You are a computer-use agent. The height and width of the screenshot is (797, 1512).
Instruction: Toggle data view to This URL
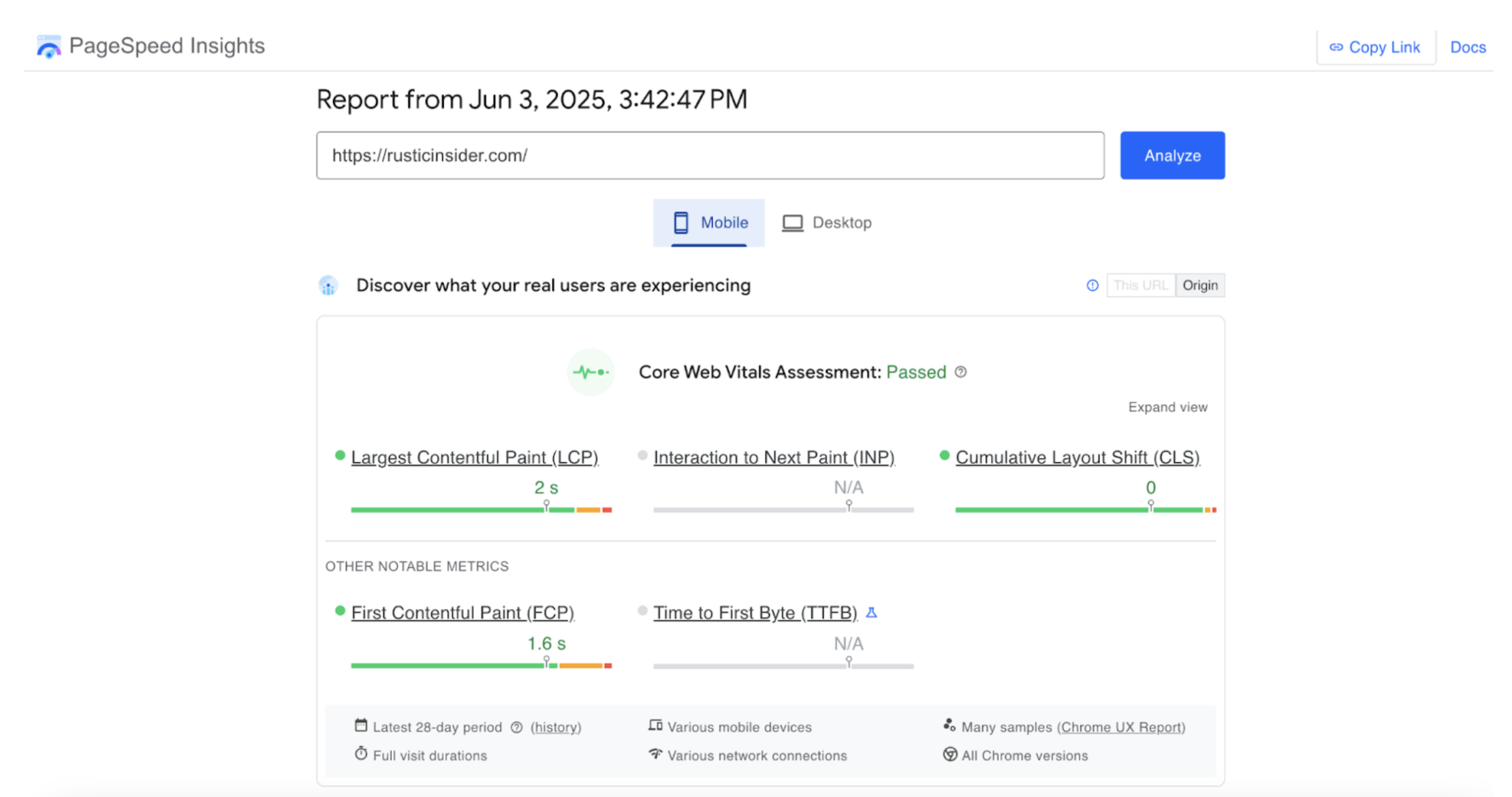pyautogui.click(x=1141, y=285)
